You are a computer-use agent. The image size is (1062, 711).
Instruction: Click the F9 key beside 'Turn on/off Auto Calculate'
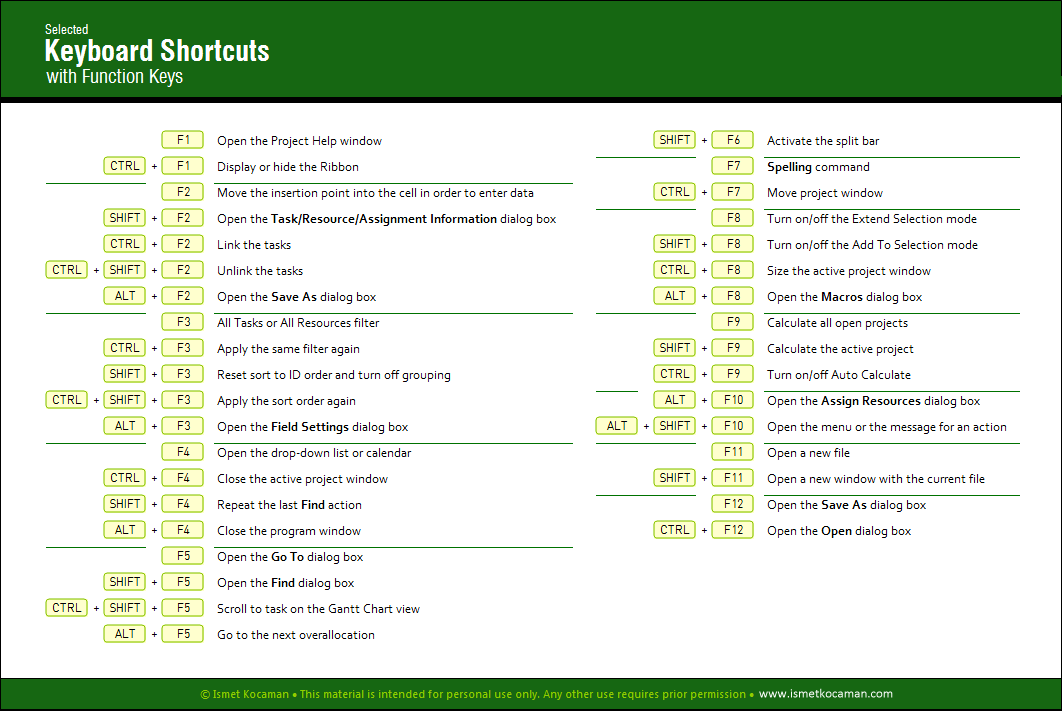pyautogui.click(x=733, y=374)
